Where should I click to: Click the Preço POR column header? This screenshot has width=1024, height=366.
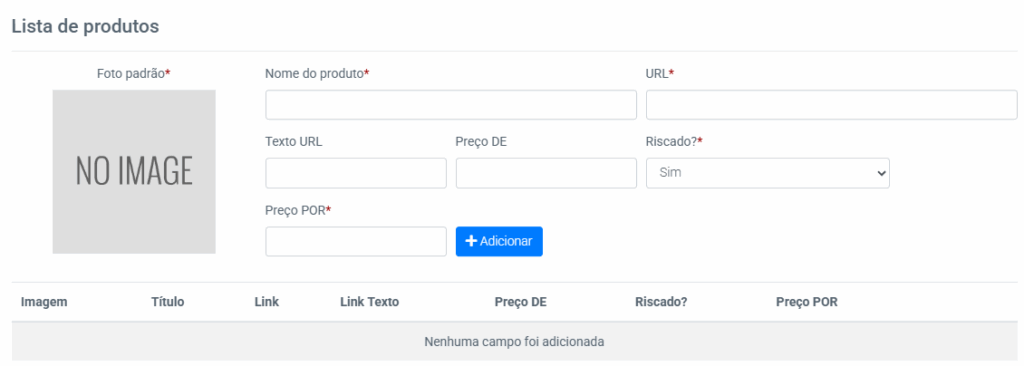(807, 302)
